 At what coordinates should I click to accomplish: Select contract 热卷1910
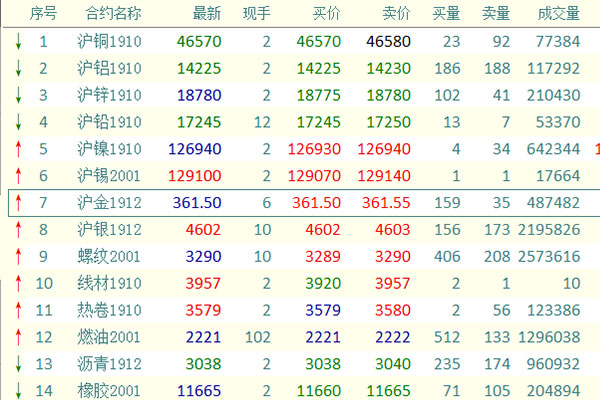(109, 310)
